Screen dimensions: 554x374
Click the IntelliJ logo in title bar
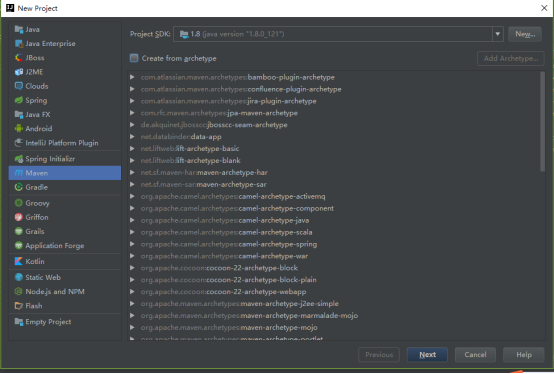[x=10, y=8]
